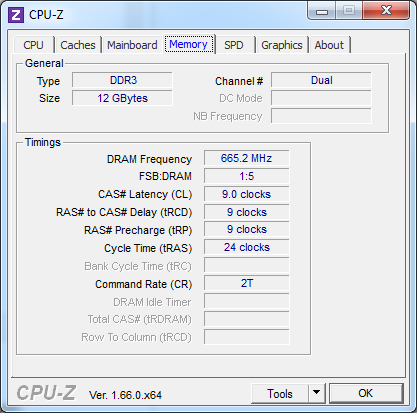Image resolution: width=417 pixels, height=413 pixels.
Task: Minimize the CPU-Z window
Action: point(321,11)
